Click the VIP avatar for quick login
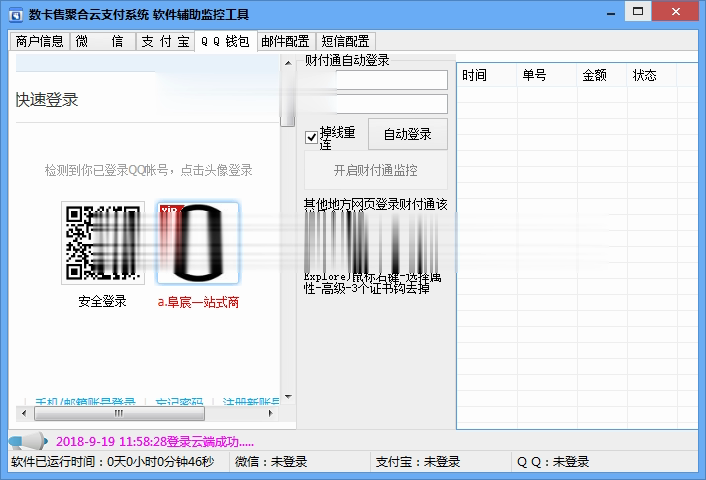Viewport: 706px width, 480px height. 198,243
